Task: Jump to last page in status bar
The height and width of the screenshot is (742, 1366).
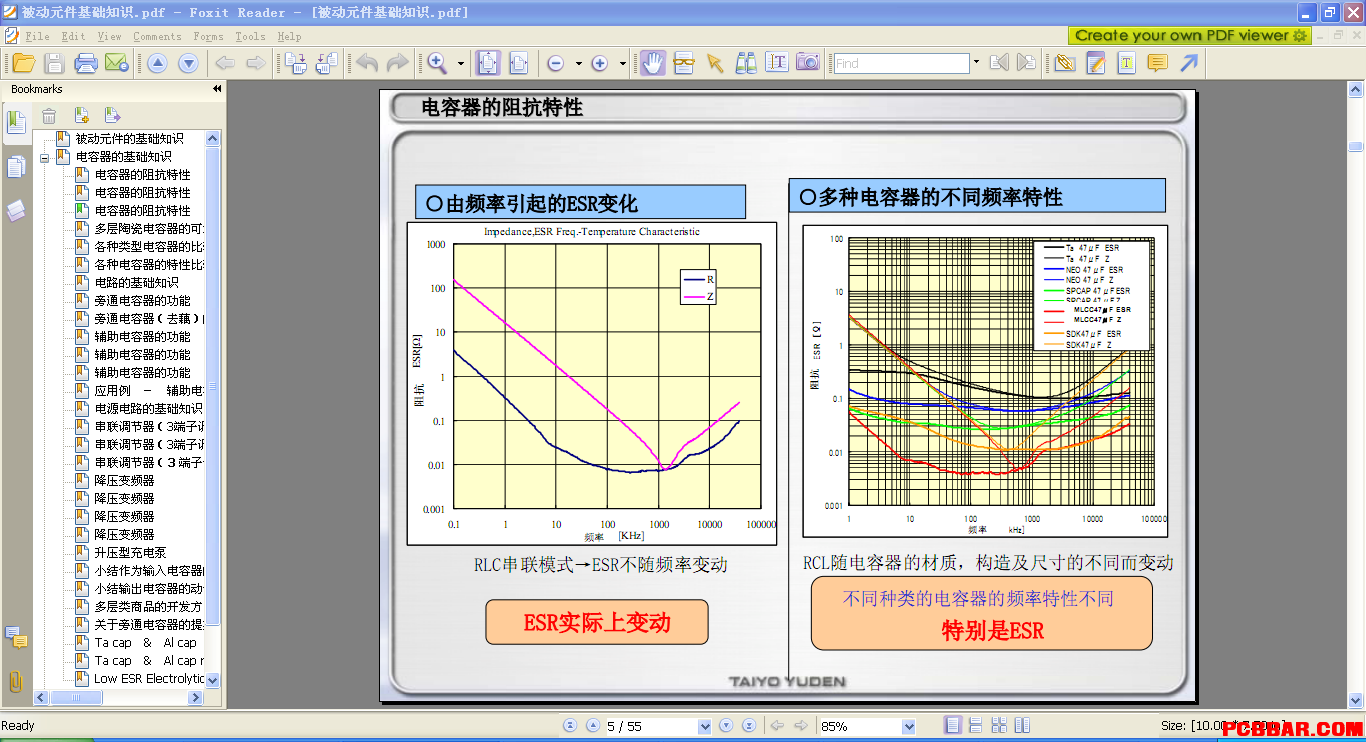Action: pyautogui.click(x=748, y=726)
